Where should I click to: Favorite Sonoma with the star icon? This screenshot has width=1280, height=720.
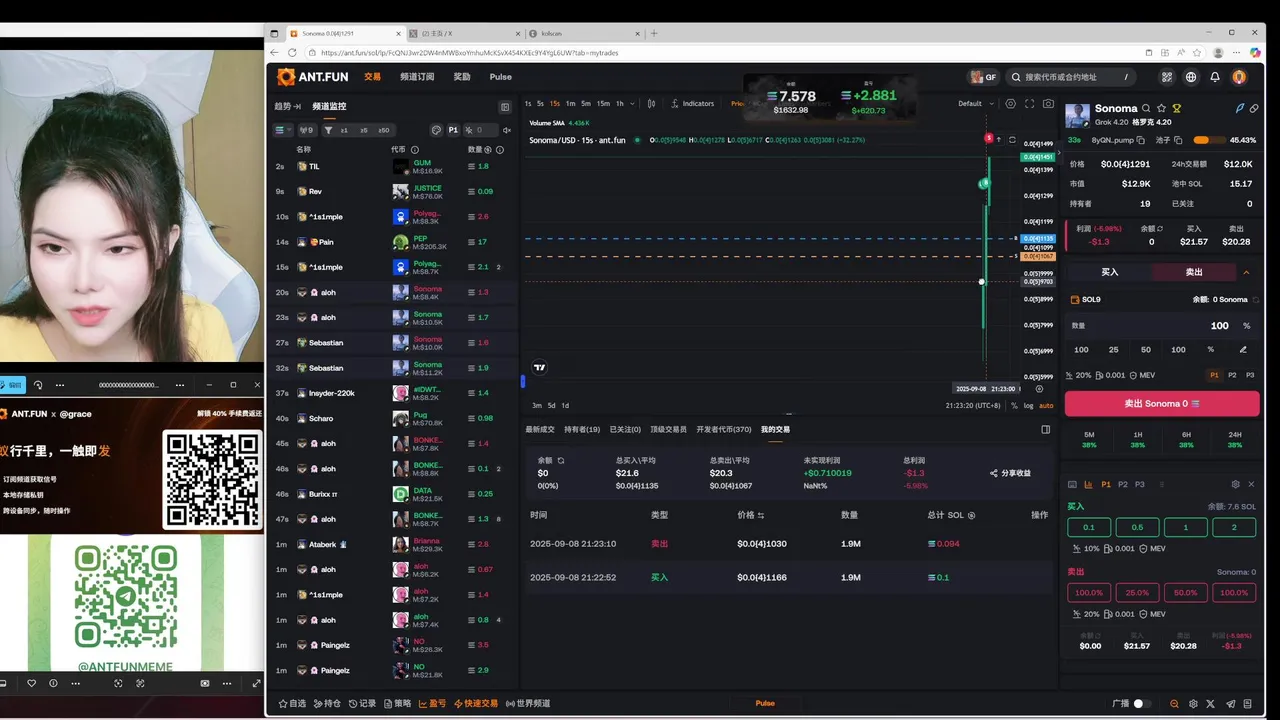1161,108
